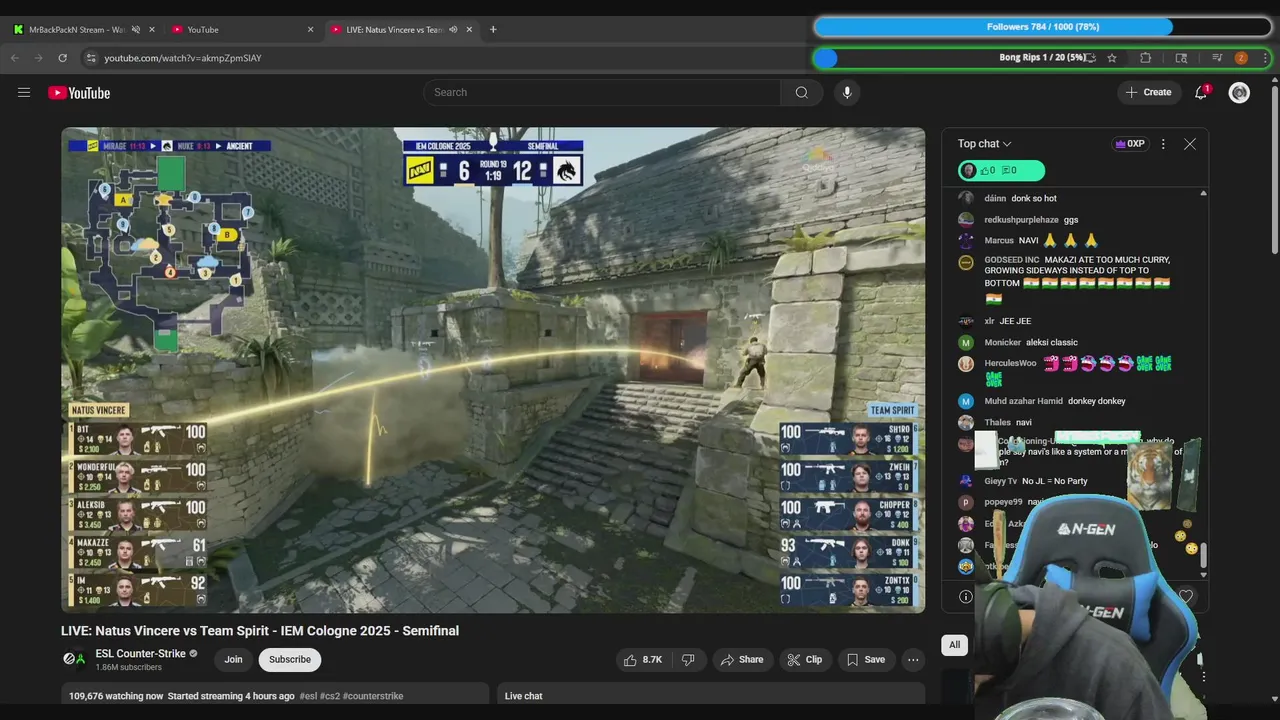The width and height of the screenshot is (1280, 720).
Task: Click the '109,676 watching now' text
Action: coord(116,696)
